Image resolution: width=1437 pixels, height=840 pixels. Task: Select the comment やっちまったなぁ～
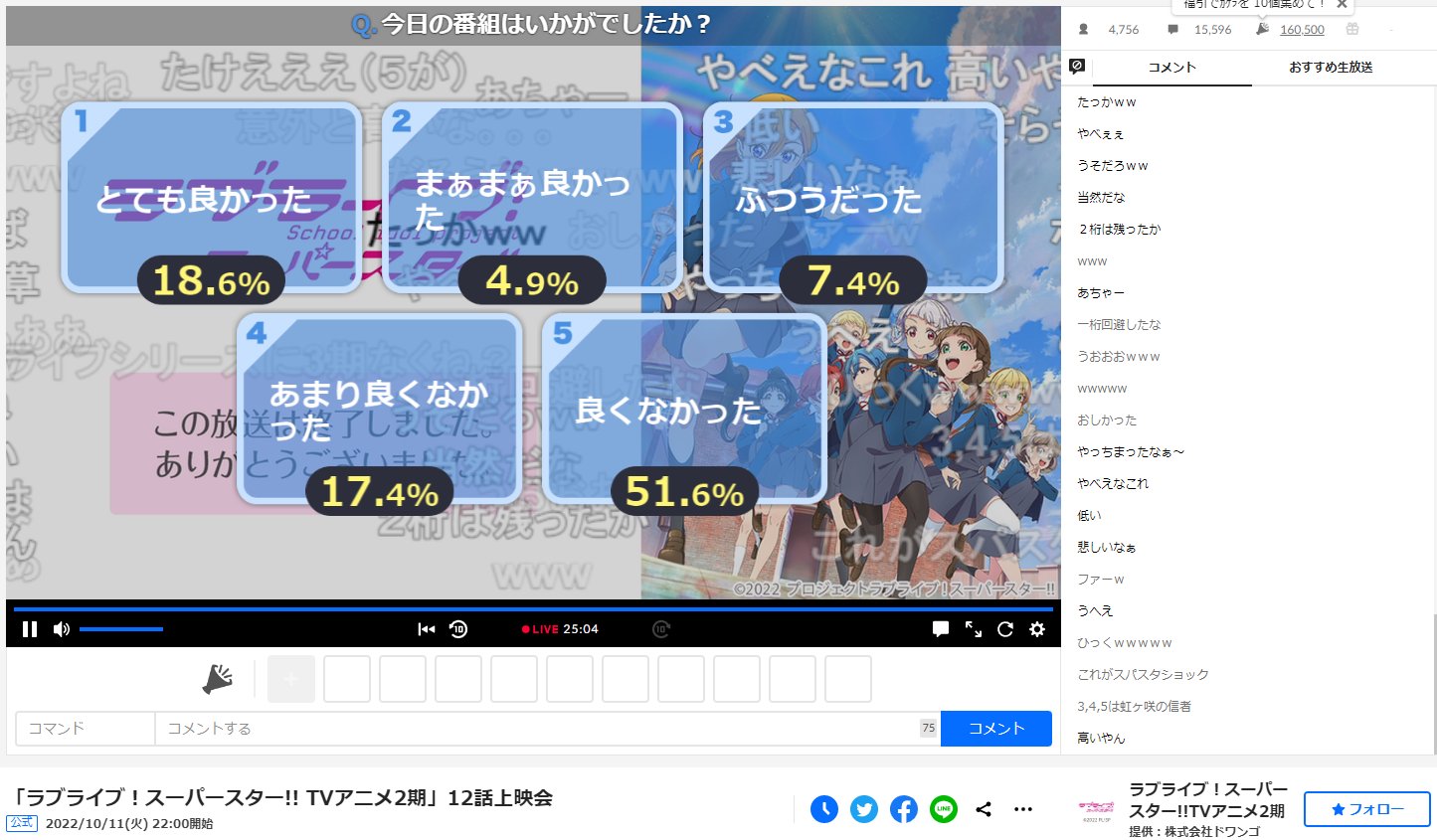click(x=1131, y=452)
